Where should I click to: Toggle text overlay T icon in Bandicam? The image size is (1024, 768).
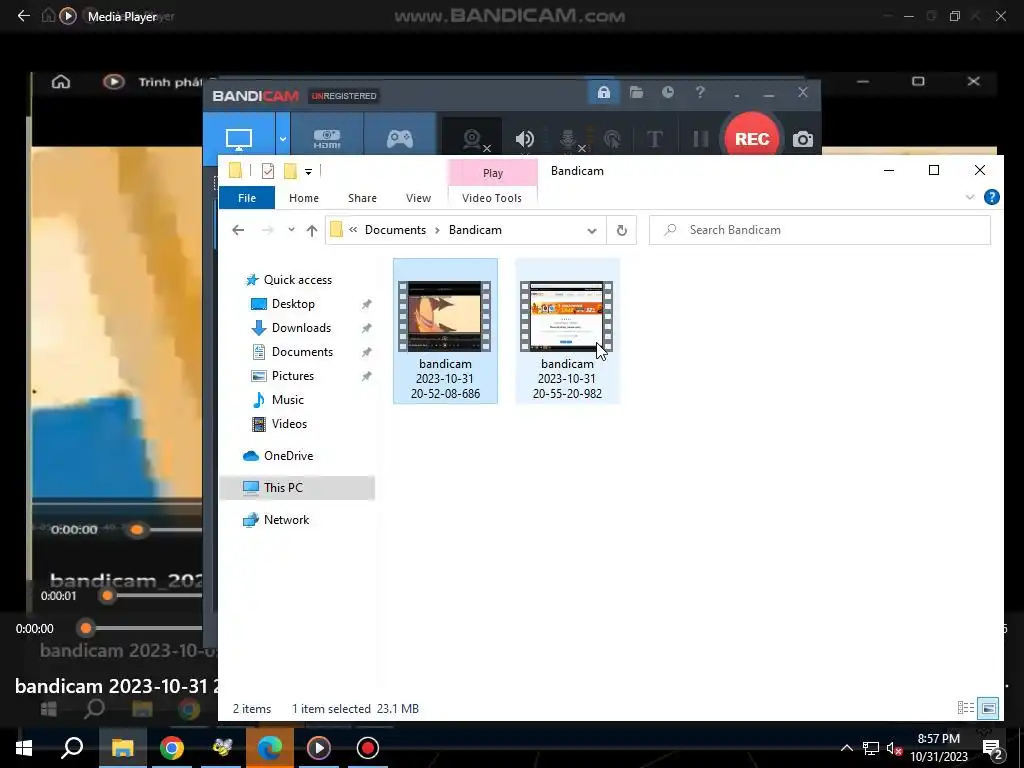(654, 138)
